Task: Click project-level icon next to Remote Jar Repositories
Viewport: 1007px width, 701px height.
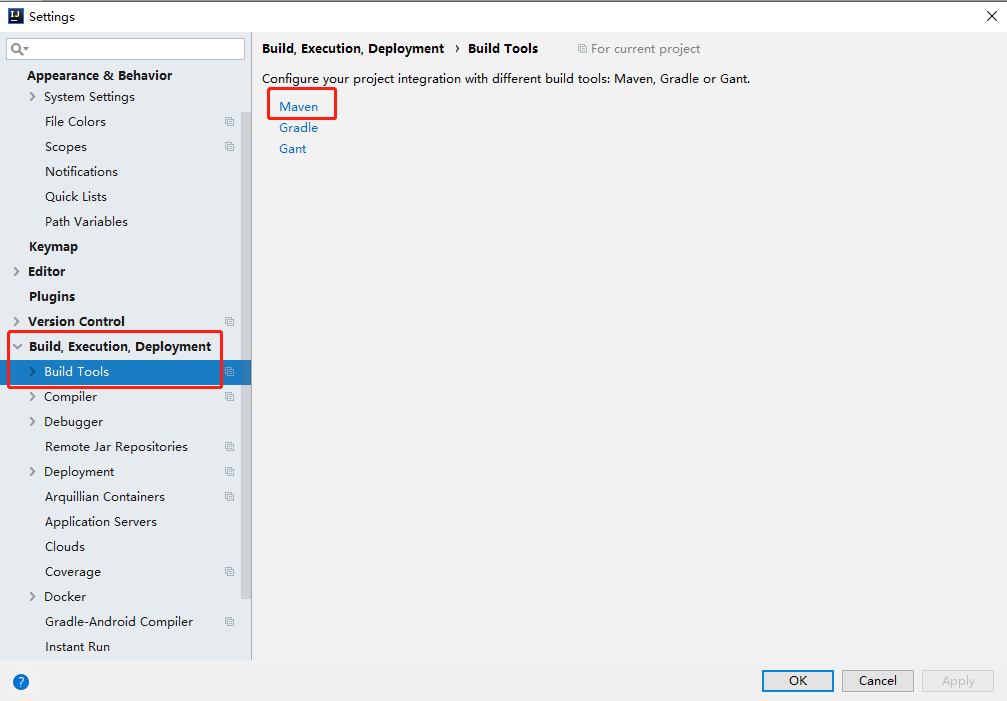Action: tap(229, 447)
